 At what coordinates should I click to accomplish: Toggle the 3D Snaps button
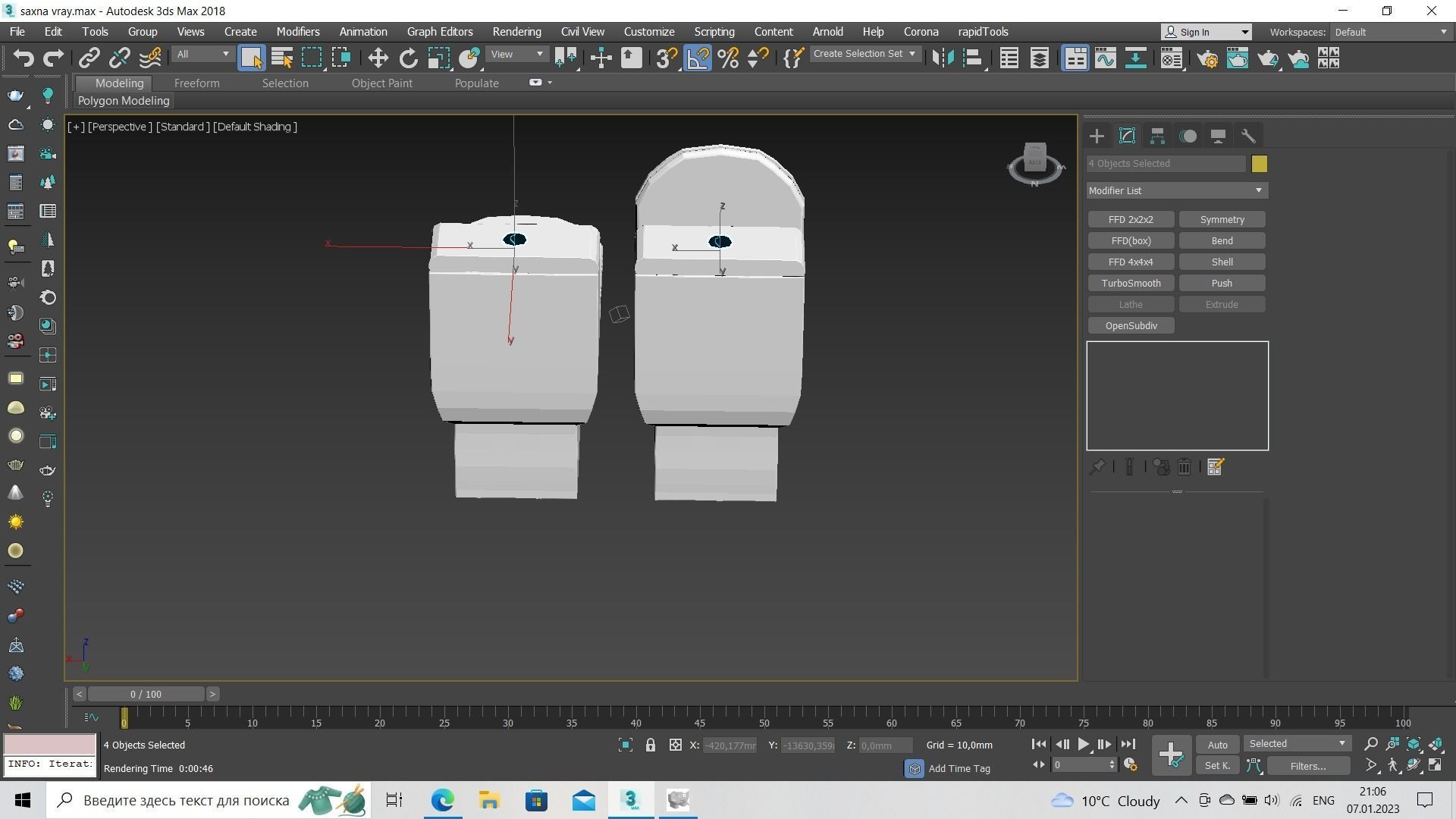(x=667, y=58)
